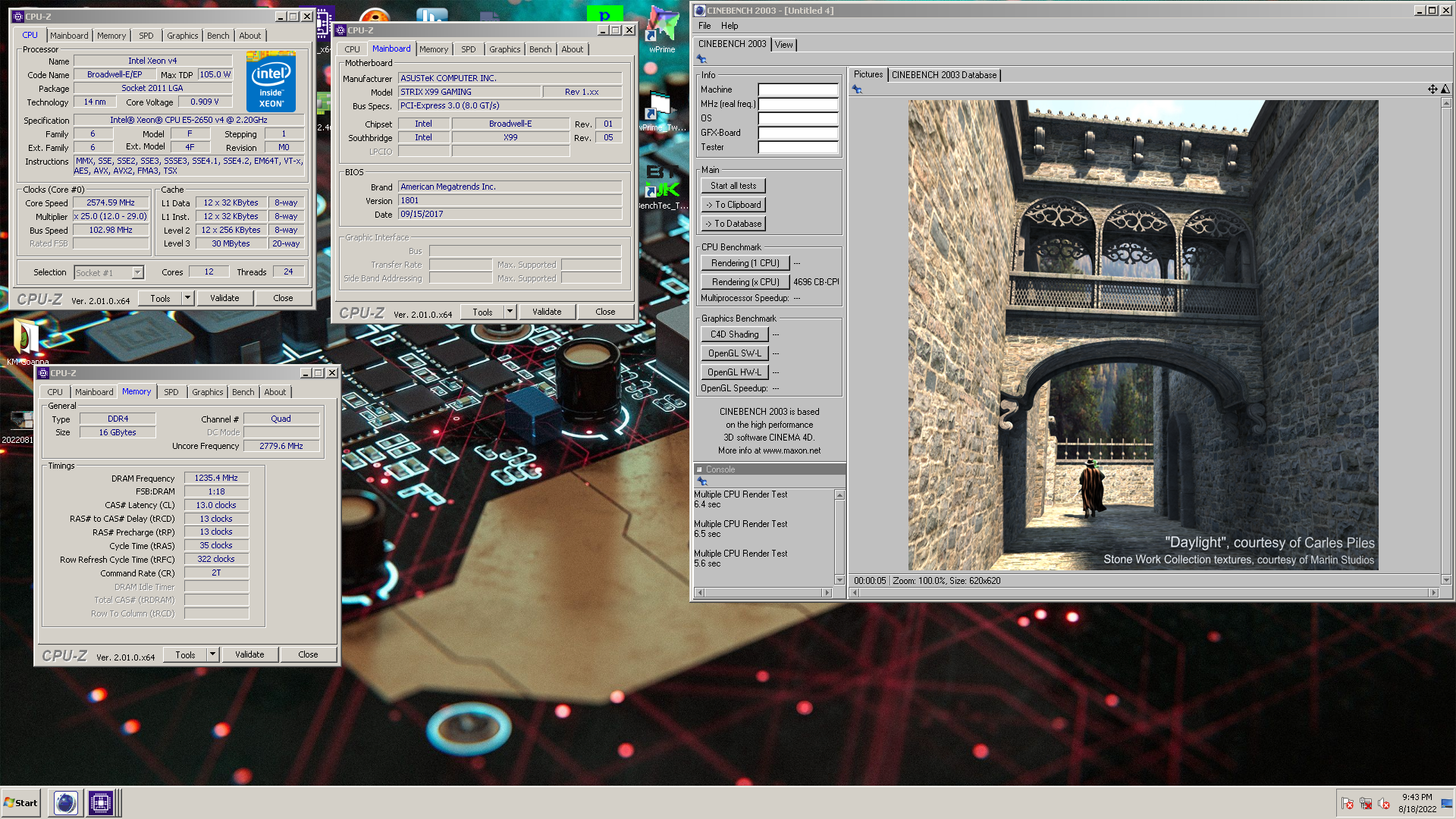Run Rendering (1 CPU) benchmark
The width and height of the screenshot is (1456, 819).
pyautogui.click(x=745, y=263)
